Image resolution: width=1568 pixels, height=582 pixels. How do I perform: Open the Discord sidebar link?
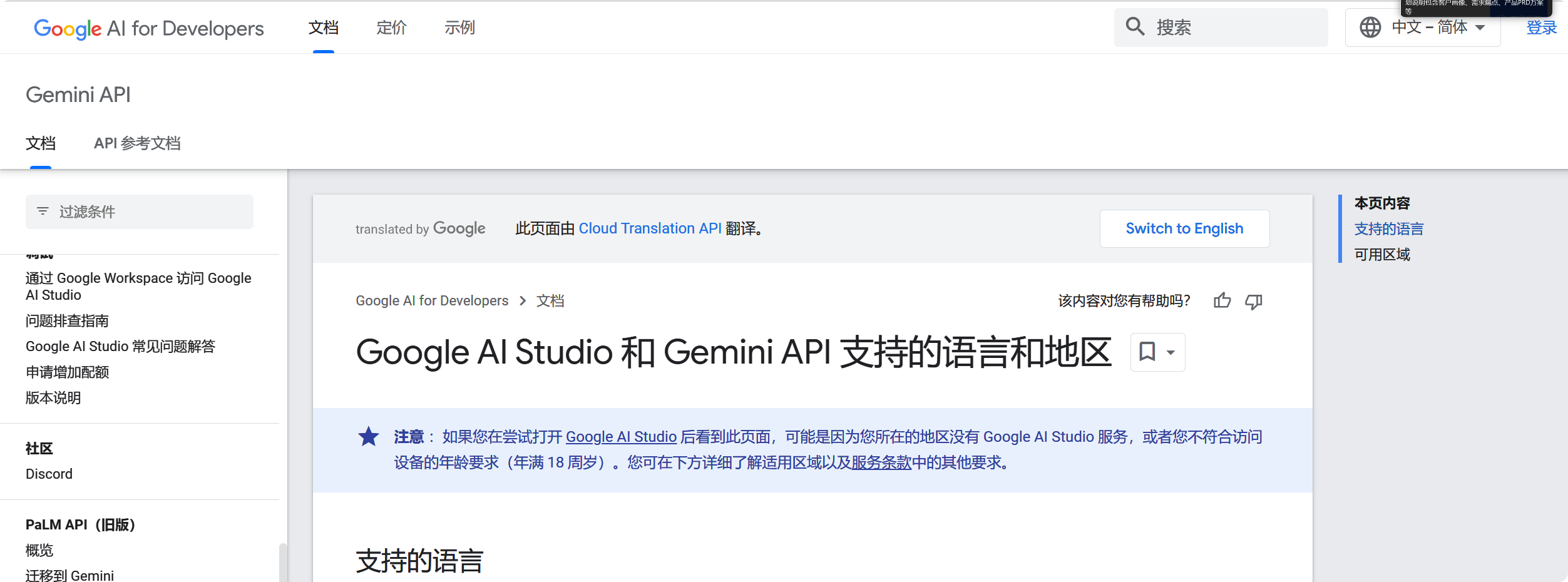click(49, 474)
